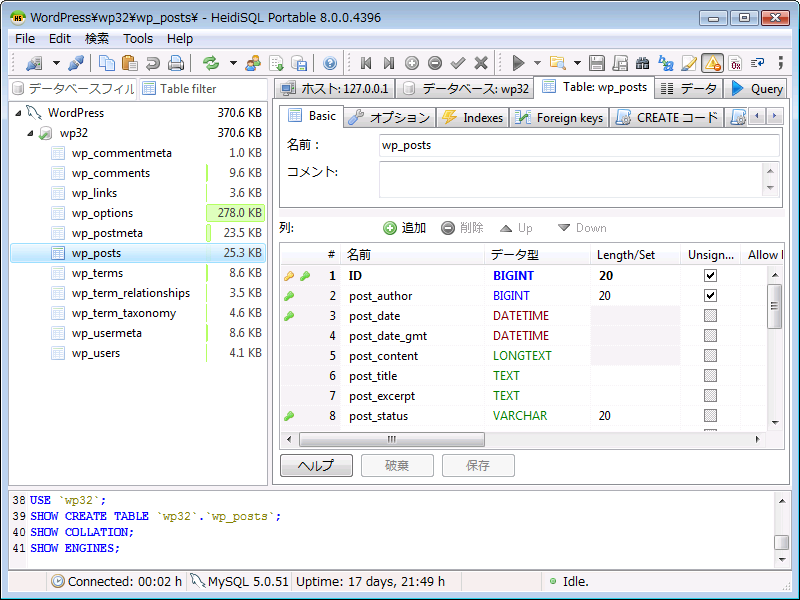The image size is (800, 600).
Task: Click the disconnect plug icon in toolbar
Action: pyautogui.click(x=76, y=63)
